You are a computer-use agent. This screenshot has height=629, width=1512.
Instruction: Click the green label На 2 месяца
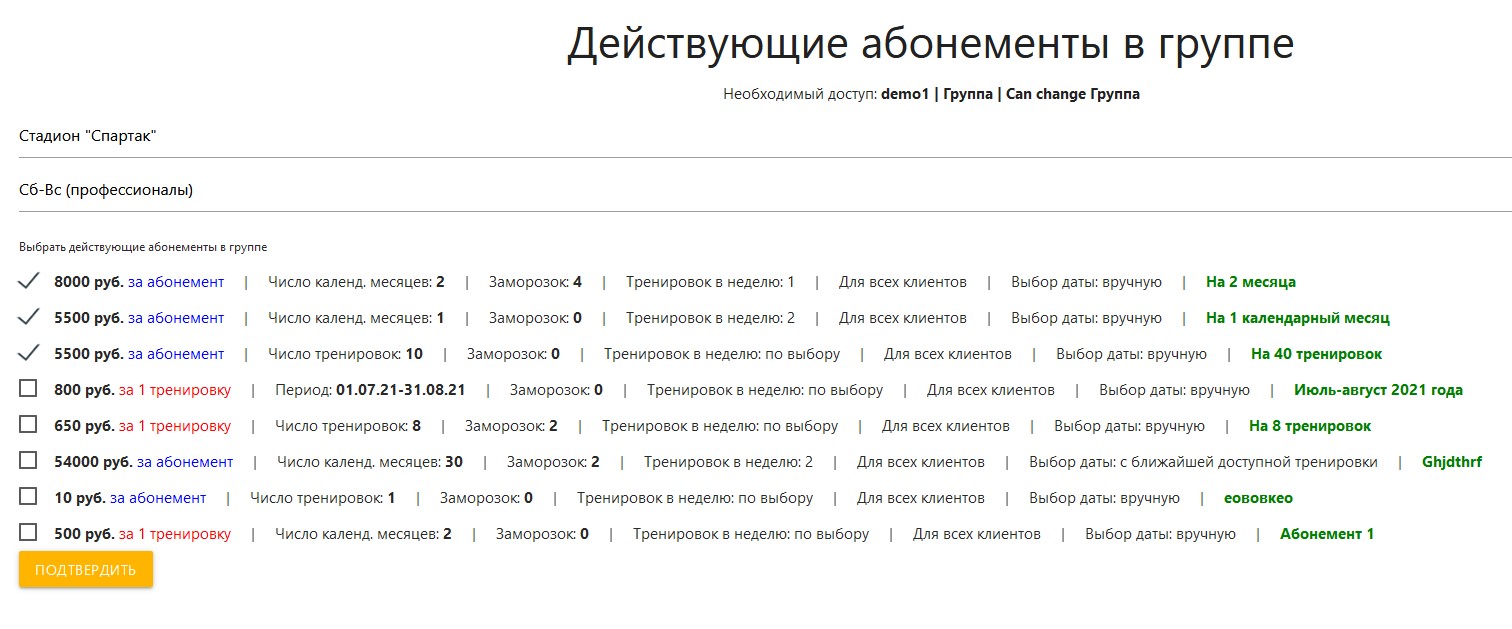(1250, 282)
